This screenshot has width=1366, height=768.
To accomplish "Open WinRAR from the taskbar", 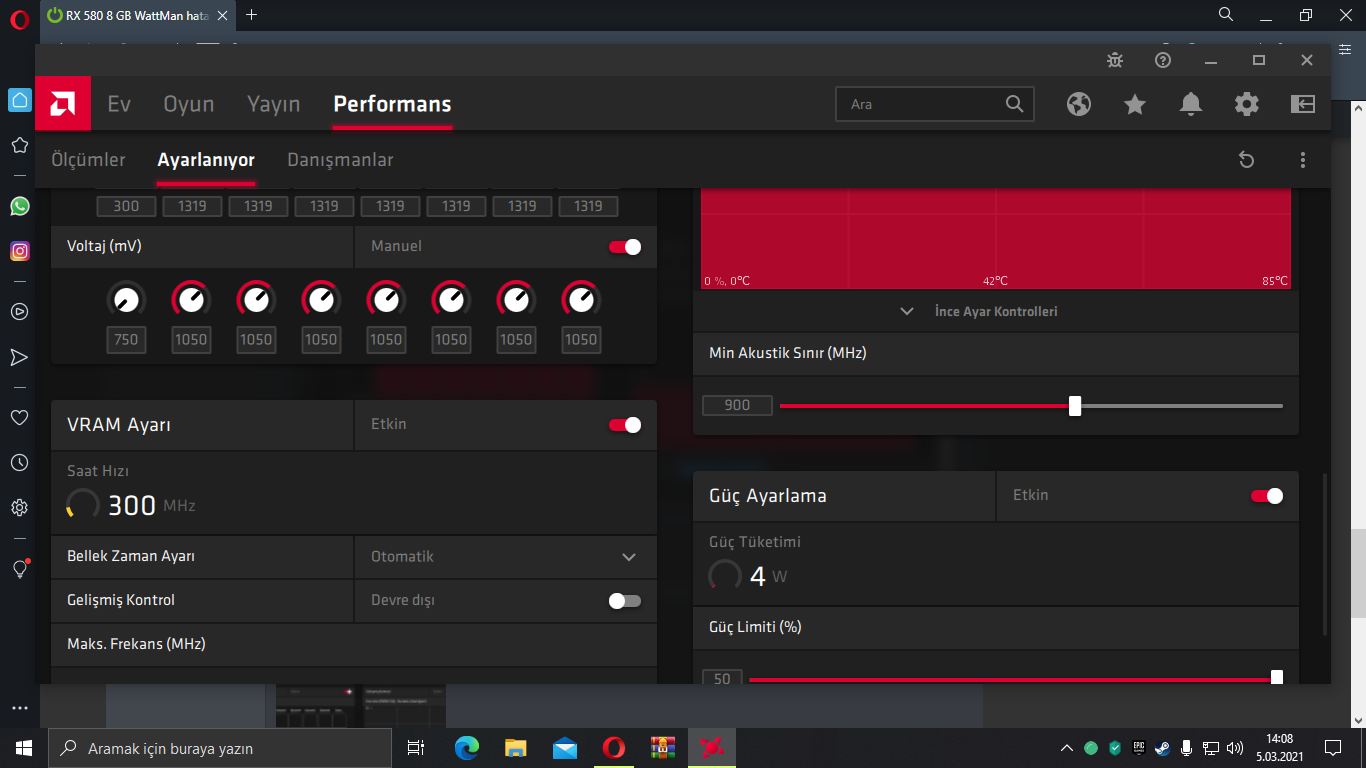I will point(663,748).
